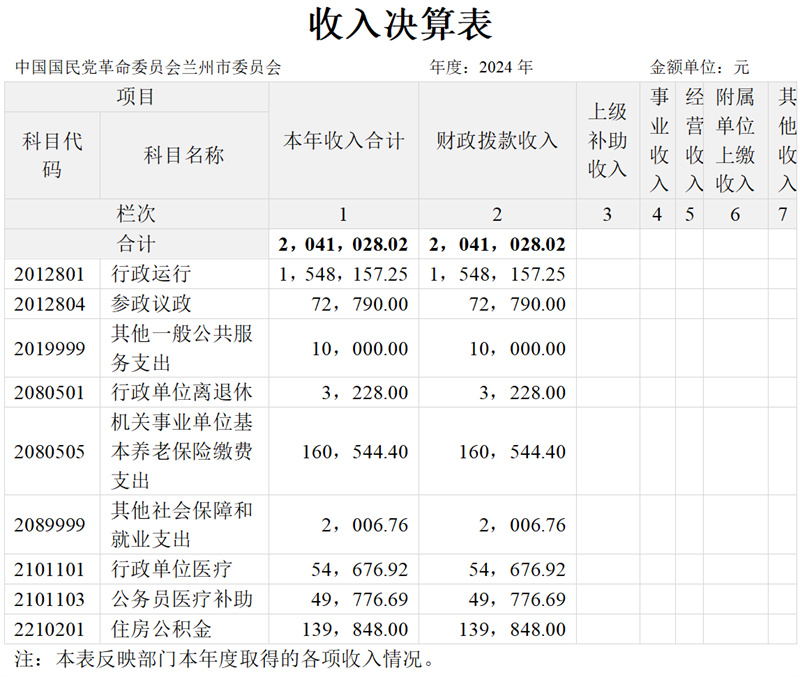800x677 pixels.
Task: Click 10,000.00 in 财政拨款收入 column
Action: (x=517, y=349)
